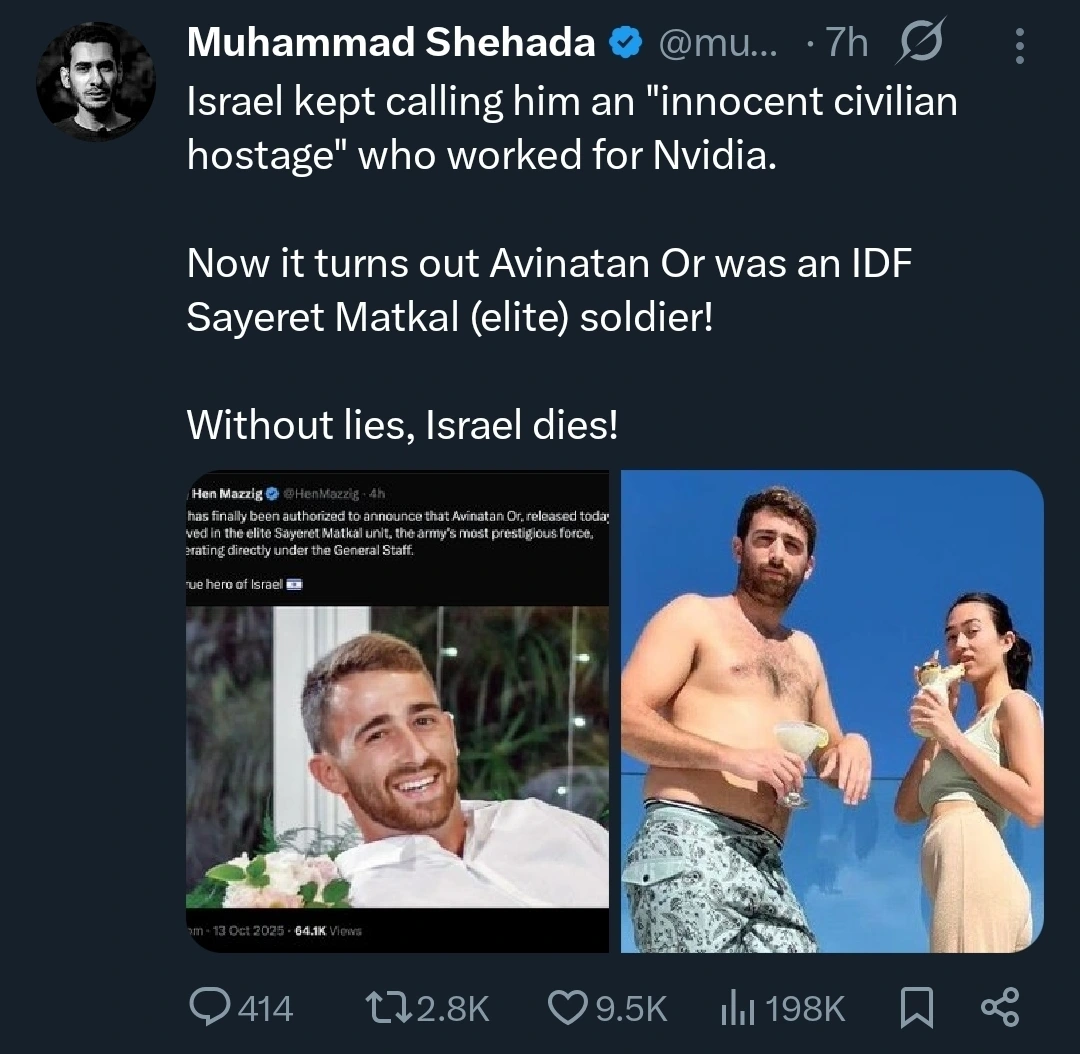This screenshot has width=1080, height=1054.
Task: Open Muhammad Shehada's profile avatar
Action: click(x=96, y=80)
